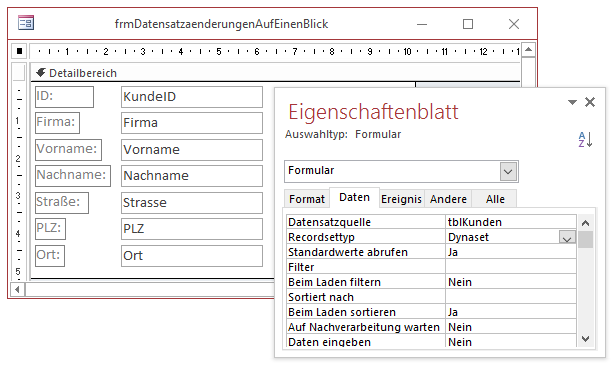Select the Straße: label control
Viewport: 613px width, 365px height.
pyautogui.click(x=62, y=203)
